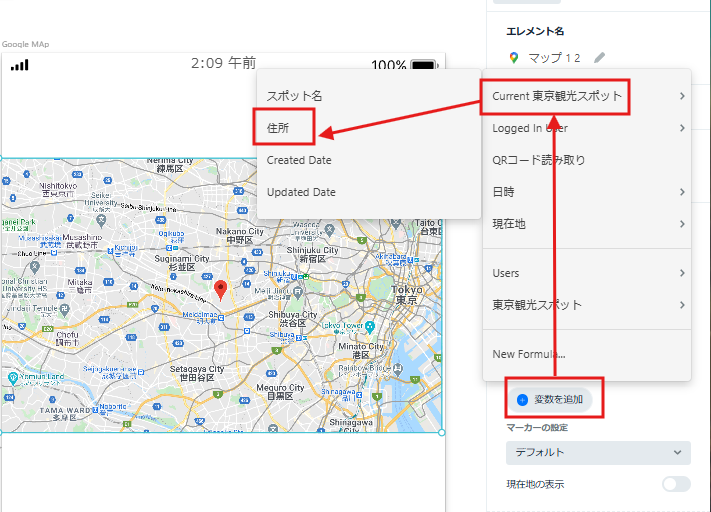Click the Tokyo 東京 label on map
711x512 pixels.
[407, 295]
